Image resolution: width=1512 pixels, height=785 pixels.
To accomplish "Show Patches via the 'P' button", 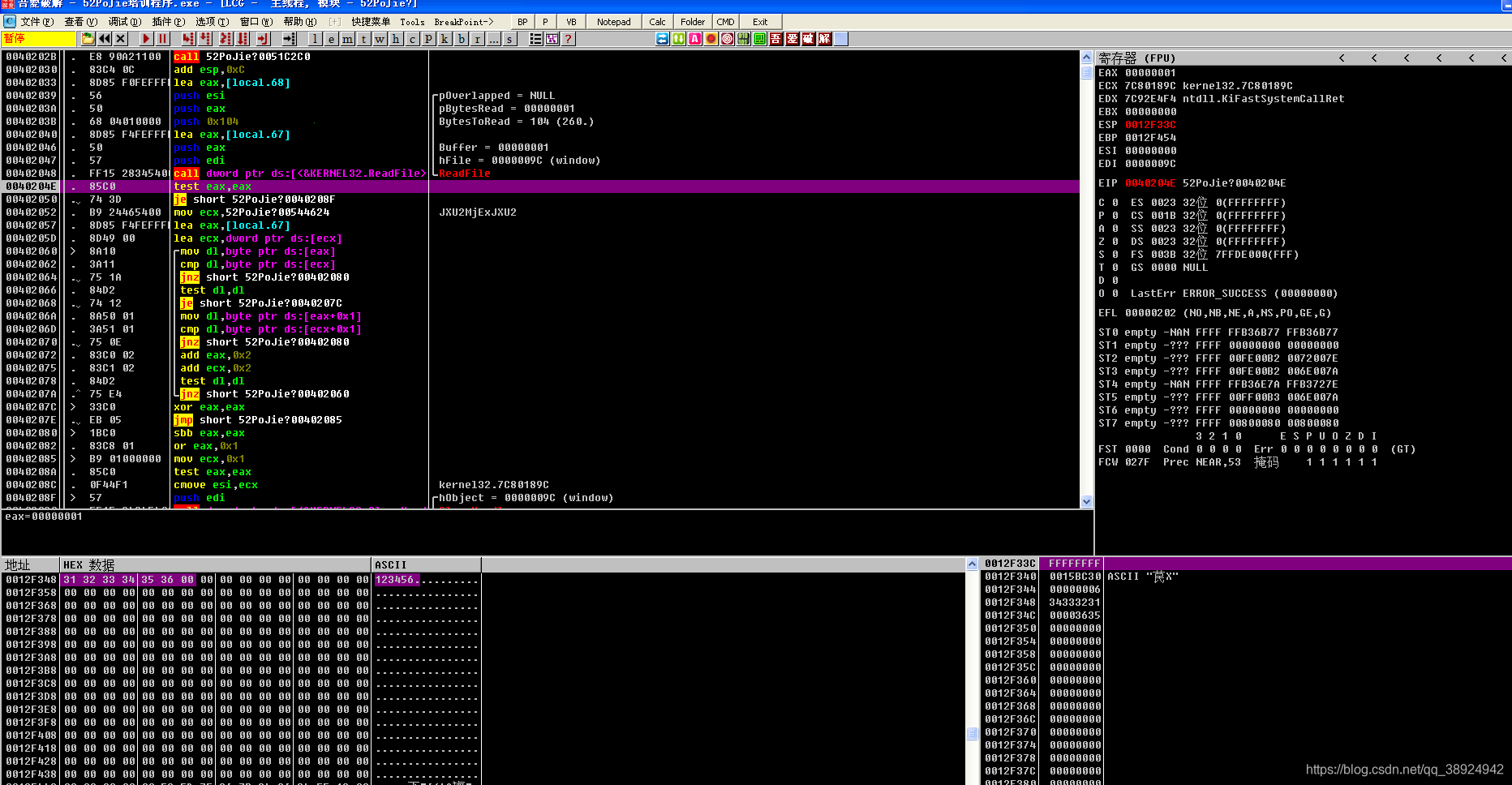I will click(x=429, y=39).
